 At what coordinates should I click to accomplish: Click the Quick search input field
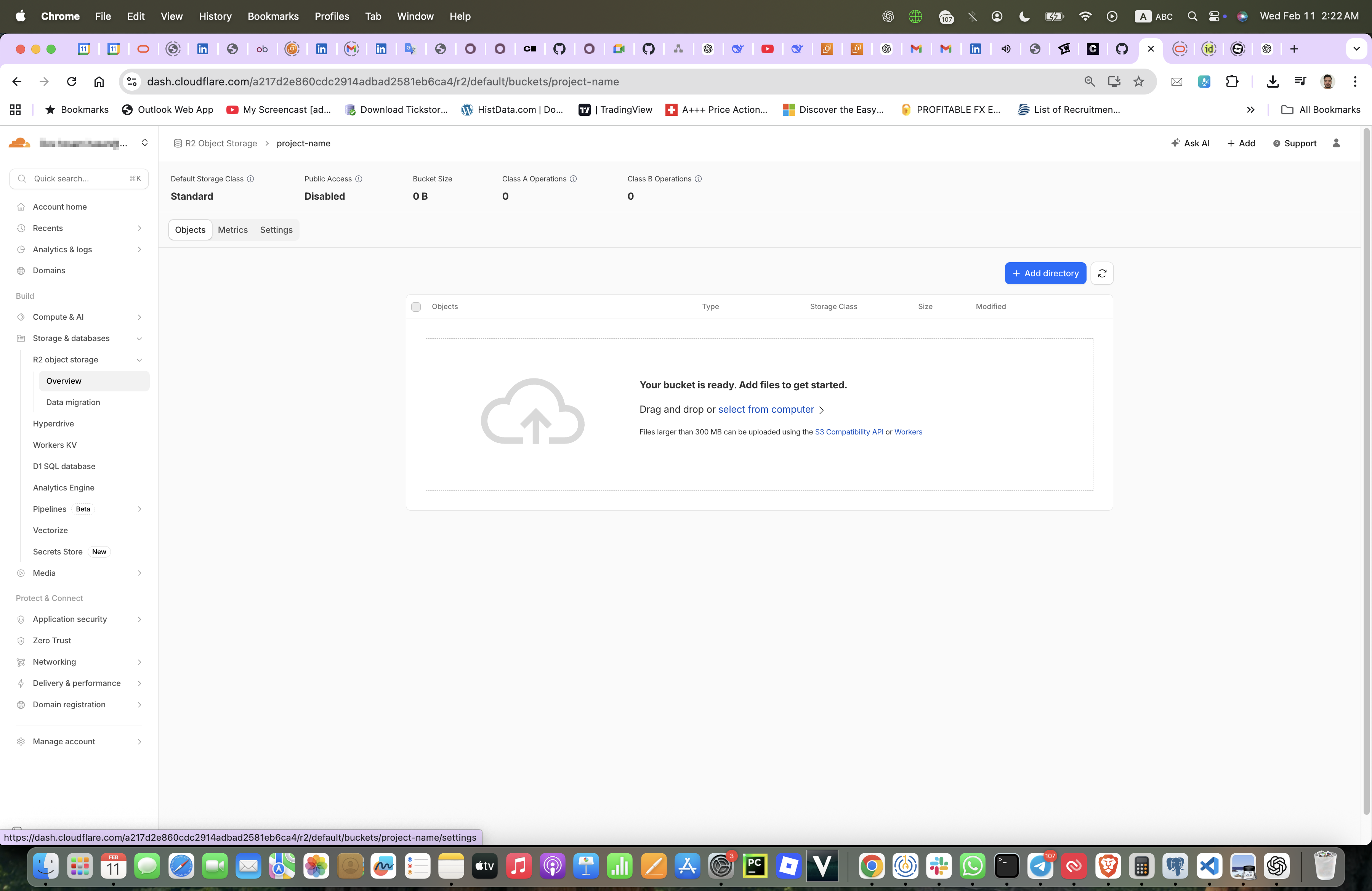(79, 179)
